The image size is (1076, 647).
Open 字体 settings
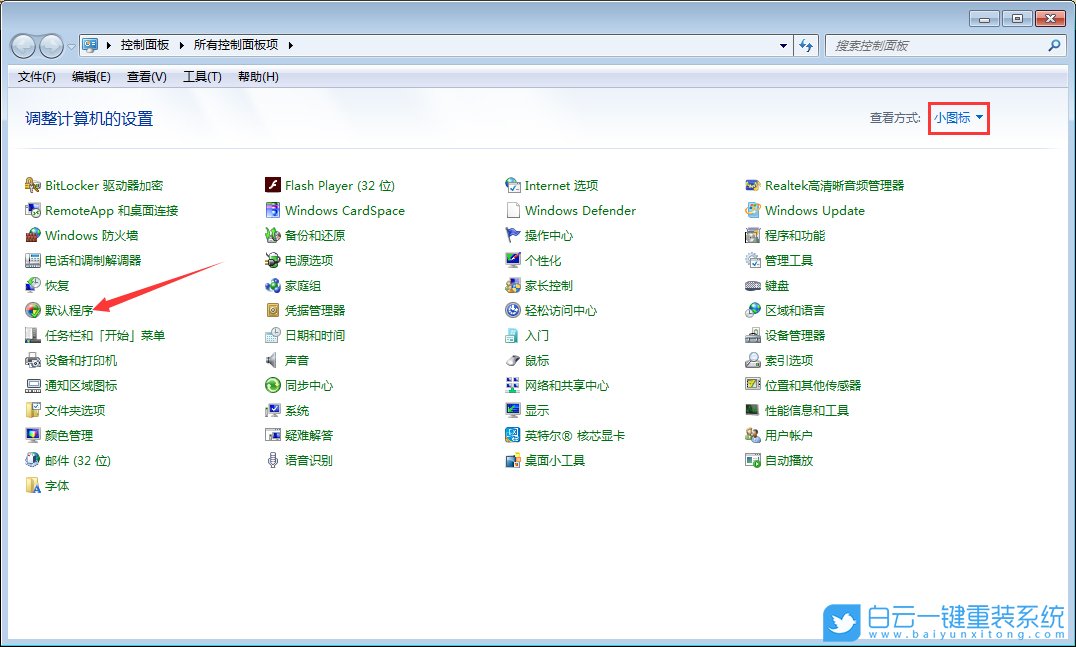tap(53, 485)
